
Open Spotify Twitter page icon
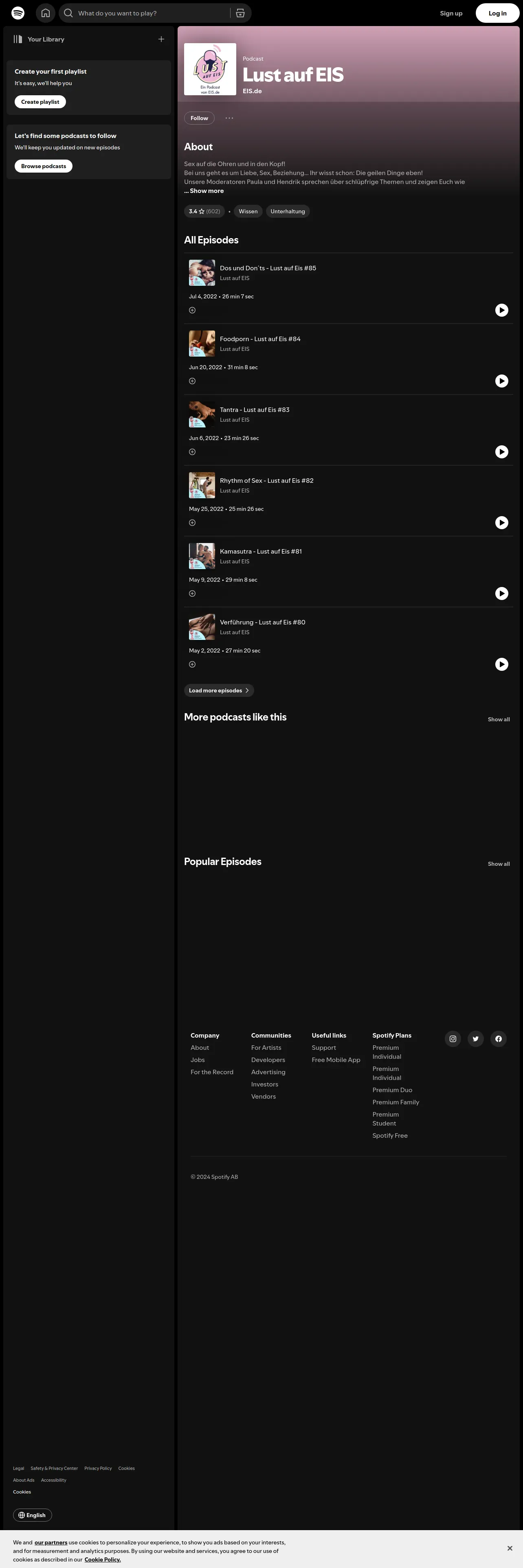click(475, 1039)
